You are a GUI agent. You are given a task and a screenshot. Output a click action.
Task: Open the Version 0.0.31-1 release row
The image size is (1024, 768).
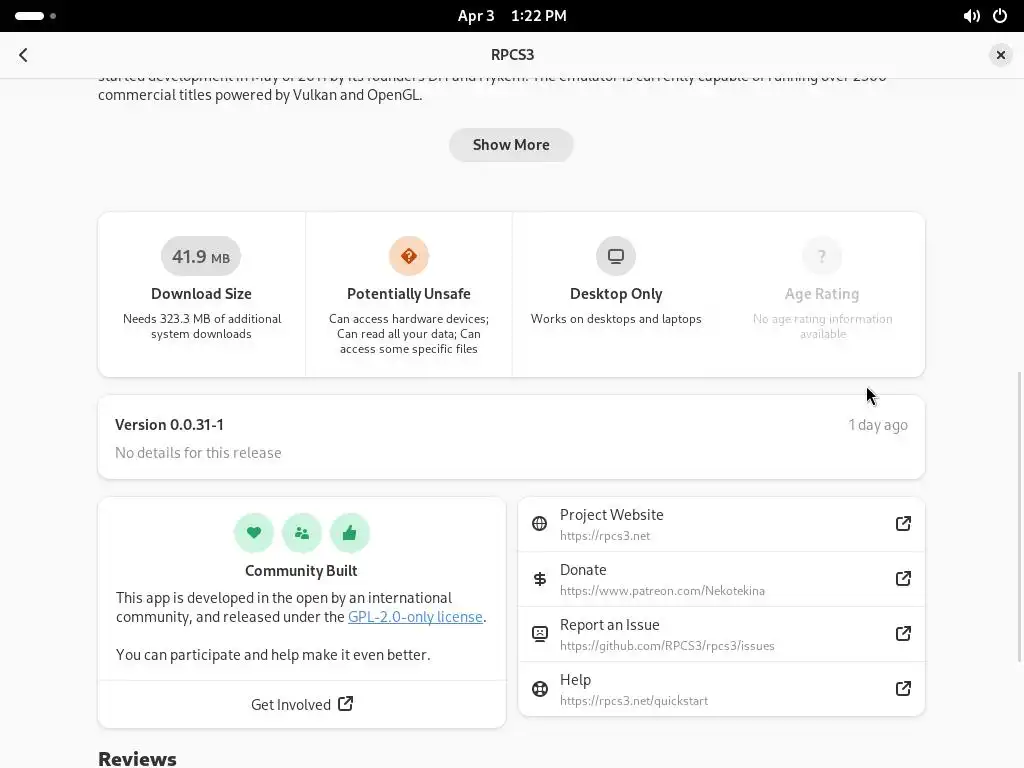(x=511, y=437)
